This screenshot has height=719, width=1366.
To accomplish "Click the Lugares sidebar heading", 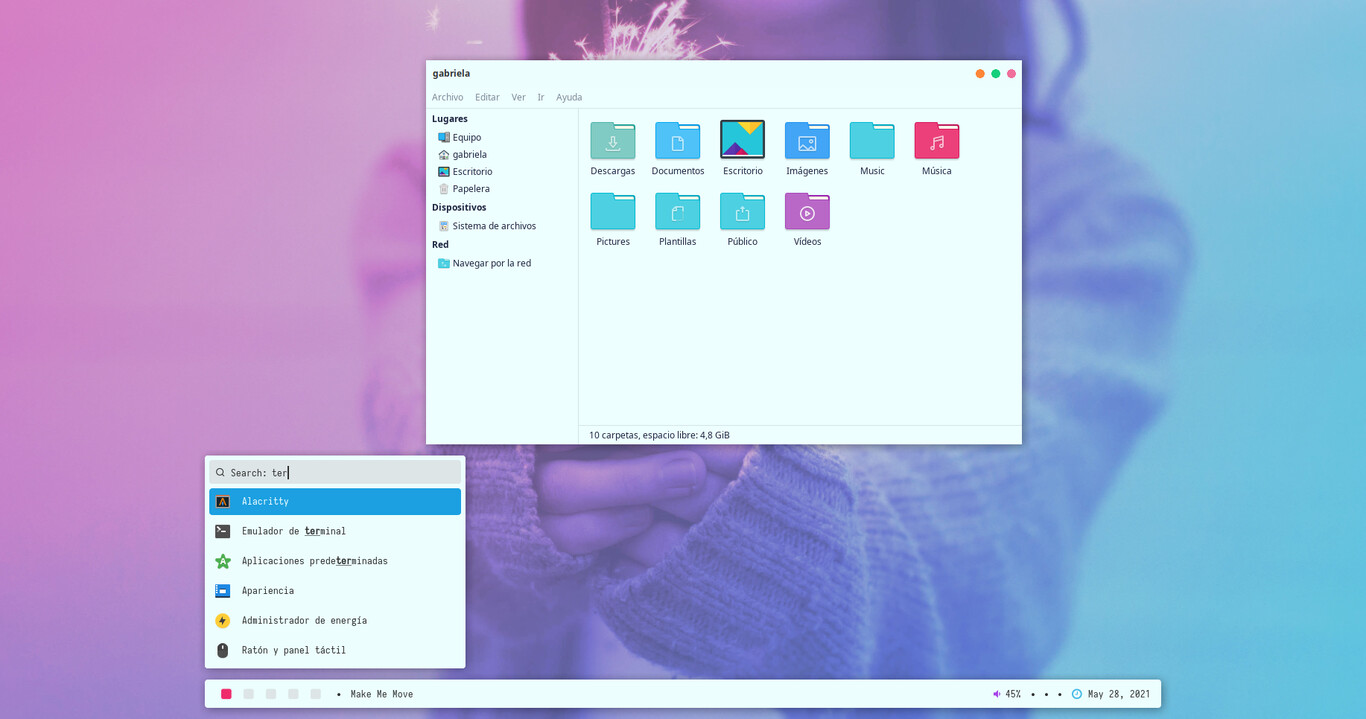I will 450,119.
